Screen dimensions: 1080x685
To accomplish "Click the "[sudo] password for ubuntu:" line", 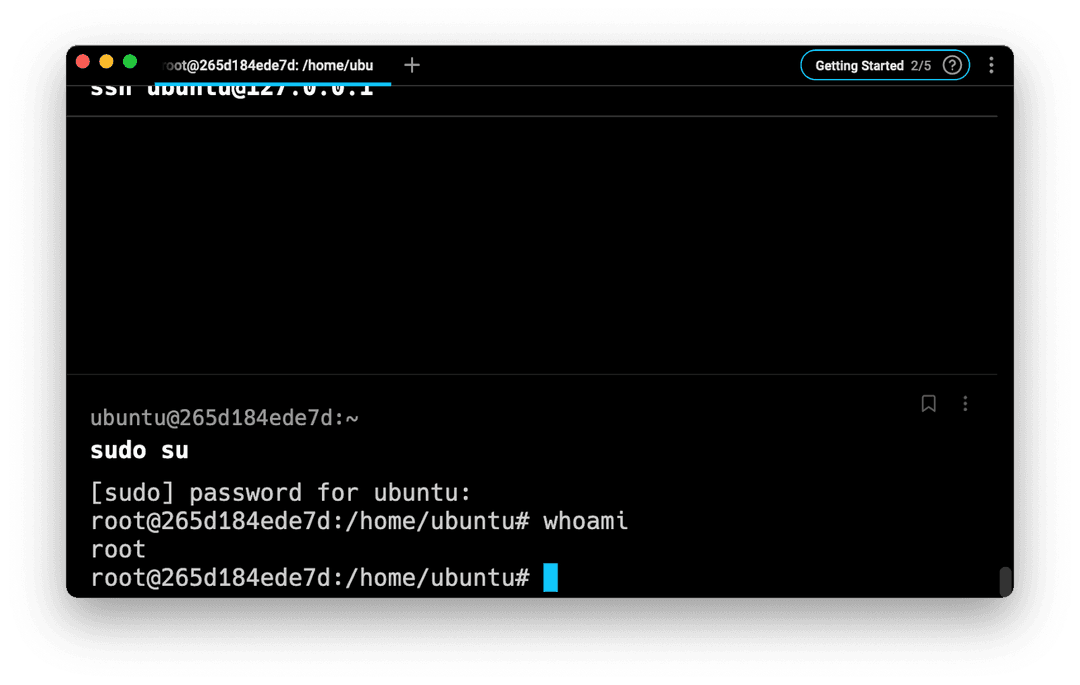I will click(x=280, y=493).
